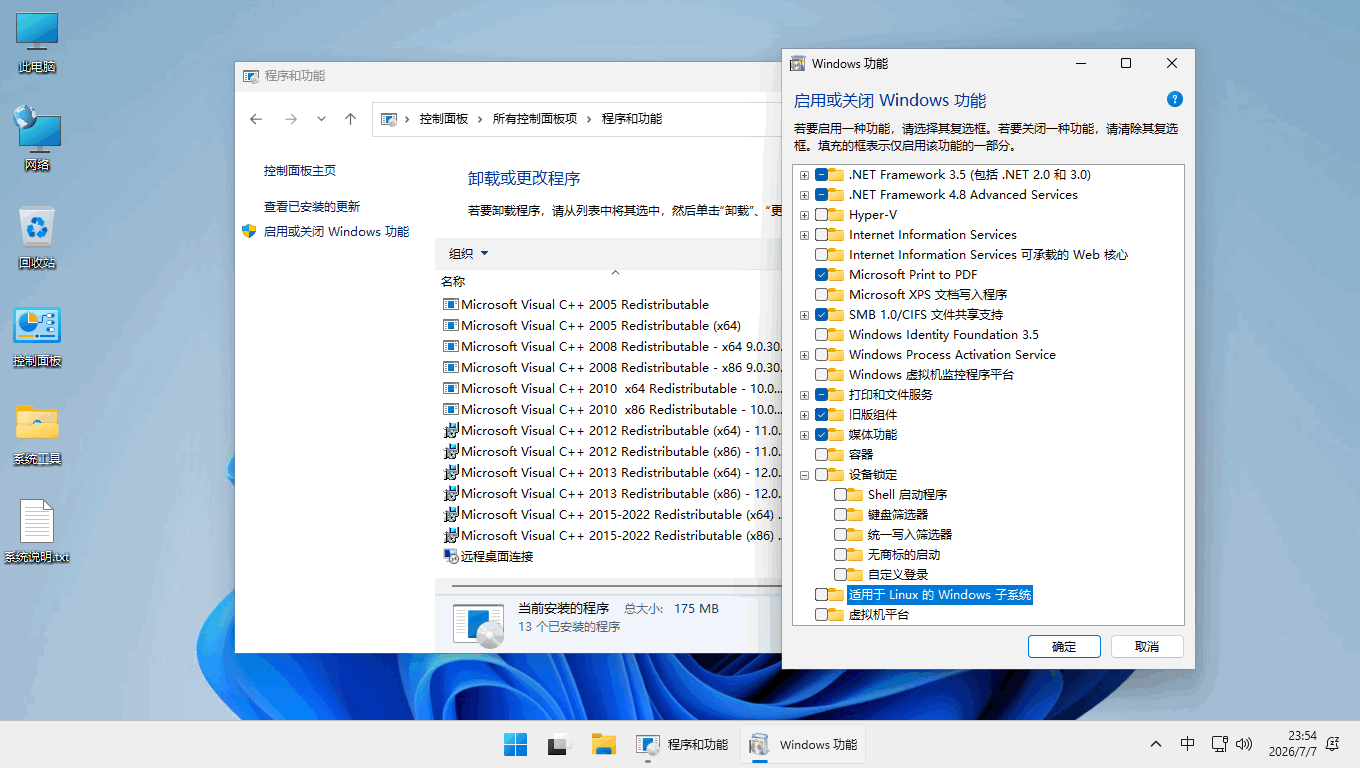1360x768 pixels.
Task: Open the 组织 dropdown menu
Action: 468,254
